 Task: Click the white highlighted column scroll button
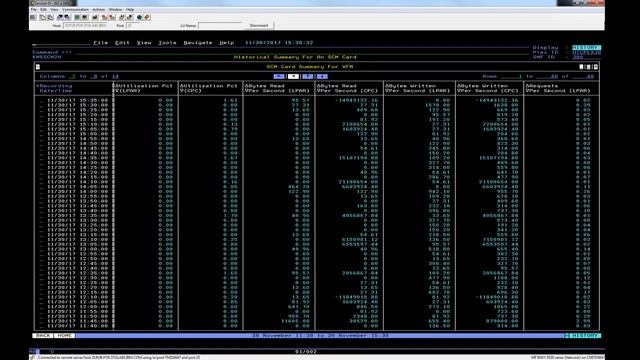click(293, 76)
